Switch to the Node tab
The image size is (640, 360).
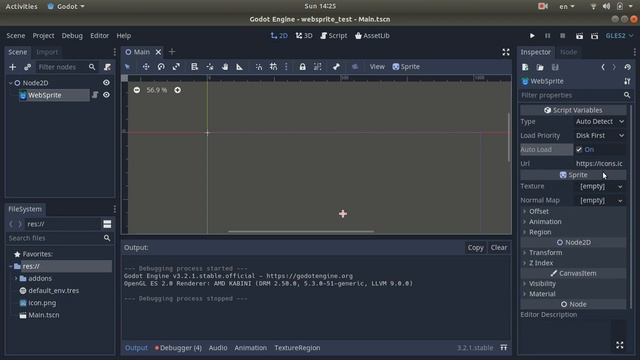(568, 52)
